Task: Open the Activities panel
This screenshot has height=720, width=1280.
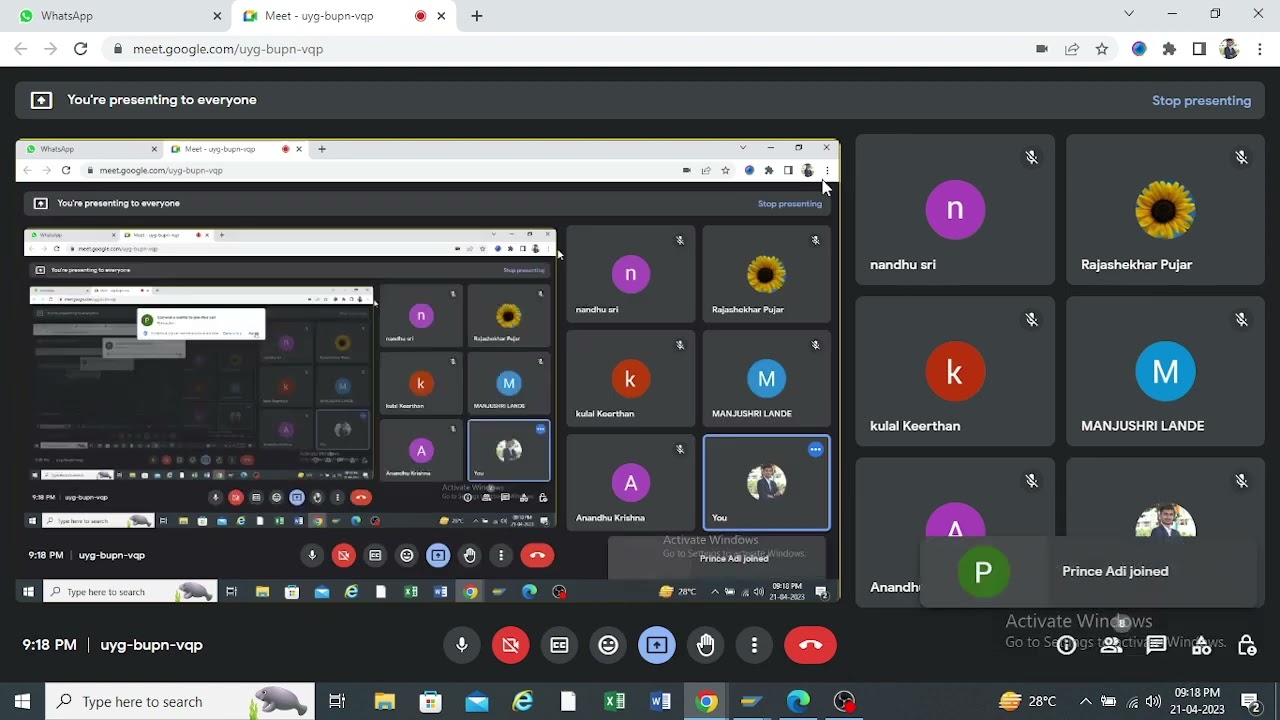Action: (1201, 646)
